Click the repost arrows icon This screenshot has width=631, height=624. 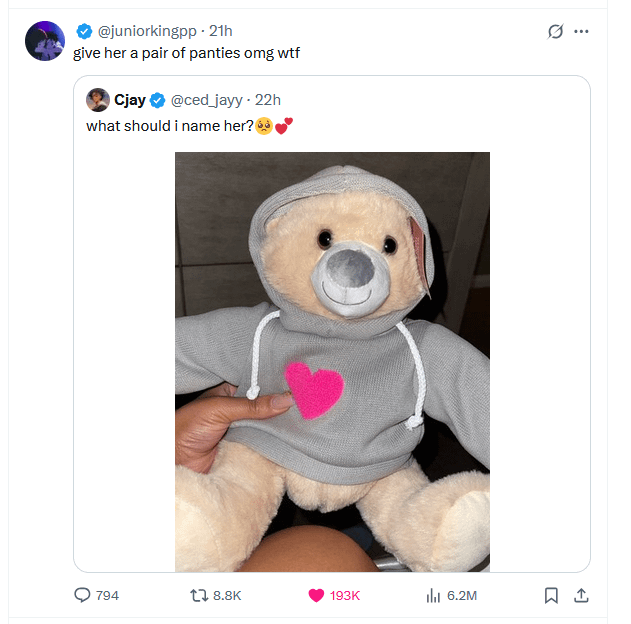(199, 595)
